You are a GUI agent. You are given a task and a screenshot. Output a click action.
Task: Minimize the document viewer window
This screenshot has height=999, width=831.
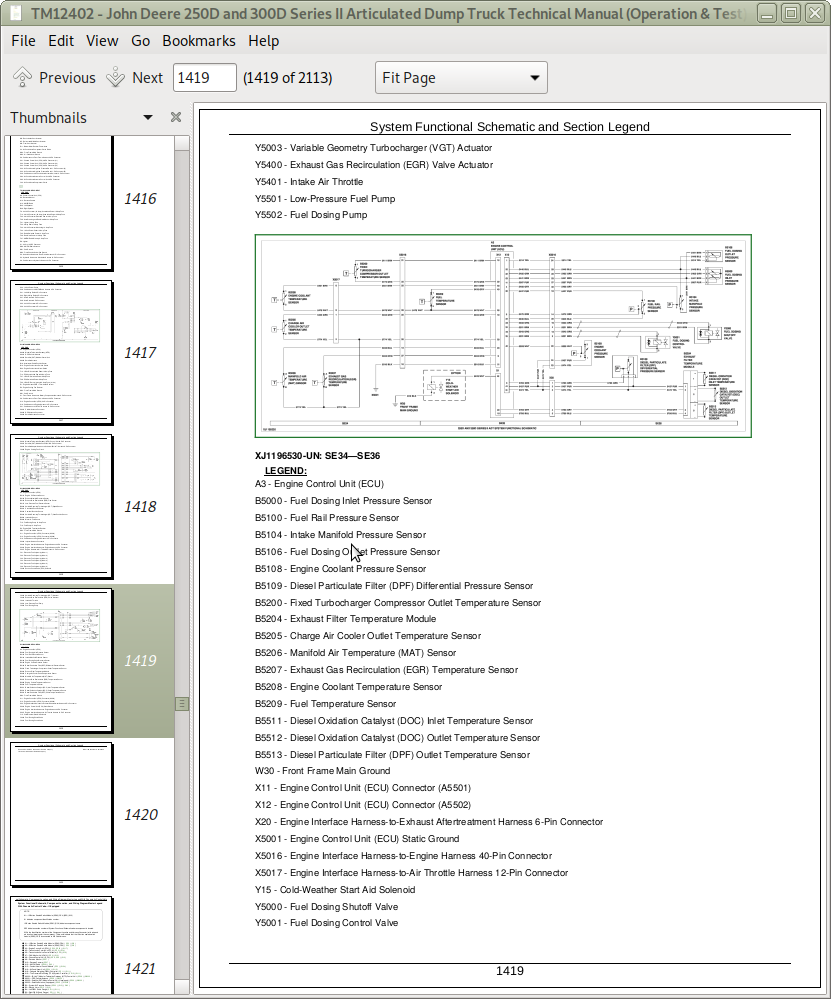tap(767, 13)
